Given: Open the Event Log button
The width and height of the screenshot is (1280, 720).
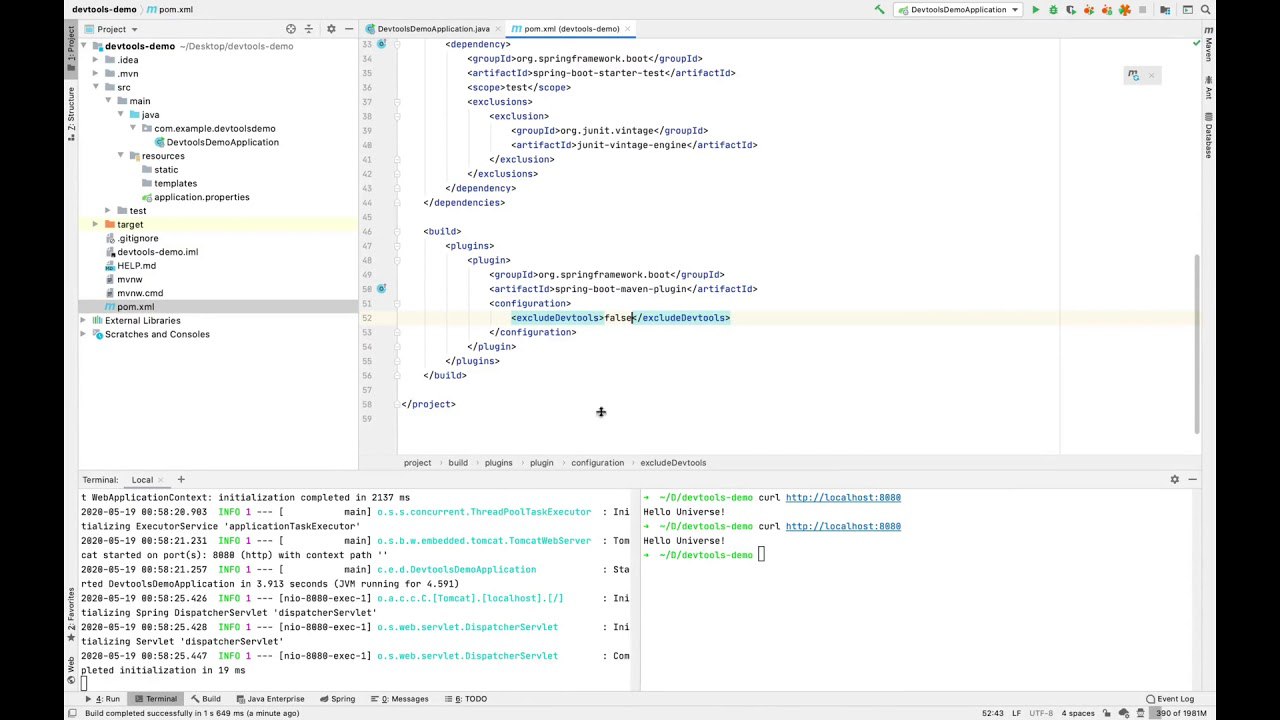Looking at the screenshot, I should click(x=1170, y=699).
